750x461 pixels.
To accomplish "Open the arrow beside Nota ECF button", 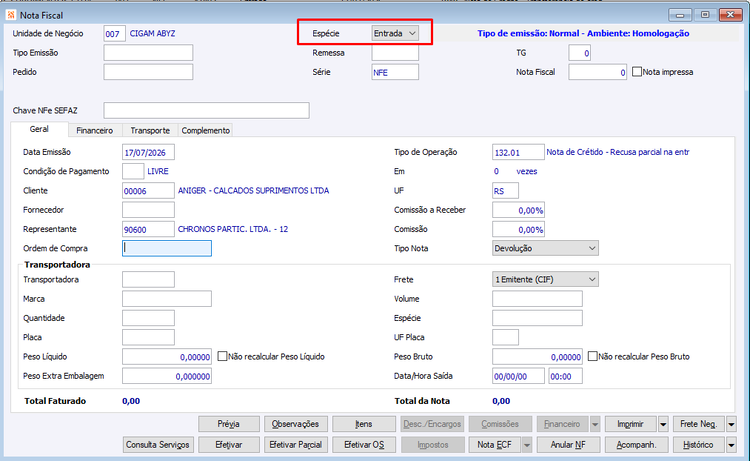I will 527,445.
